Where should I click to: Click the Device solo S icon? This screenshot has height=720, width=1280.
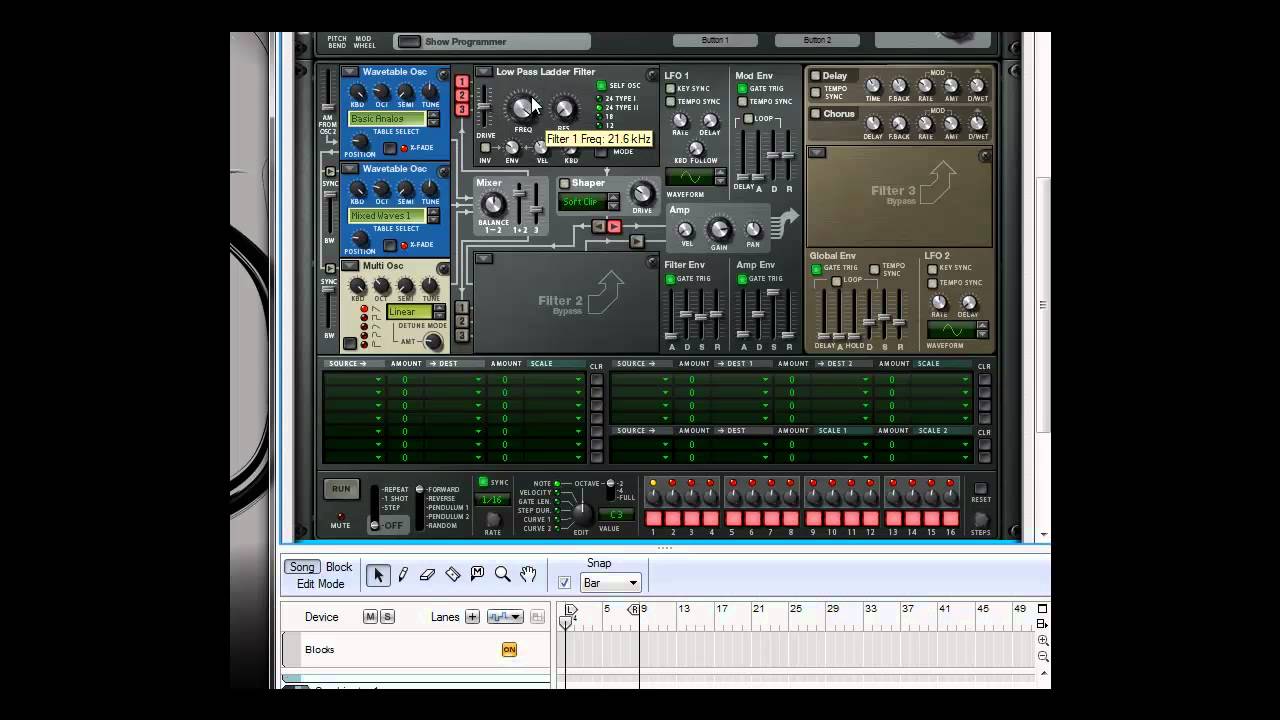(387, 617)
